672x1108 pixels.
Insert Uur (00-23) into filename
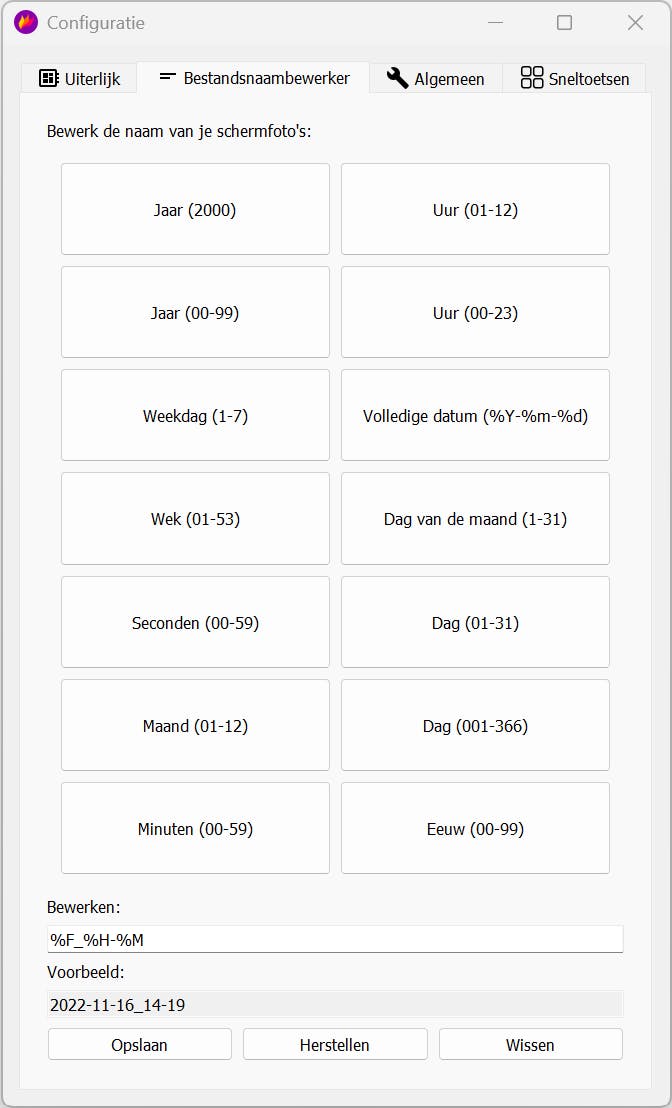click(475, 313)
